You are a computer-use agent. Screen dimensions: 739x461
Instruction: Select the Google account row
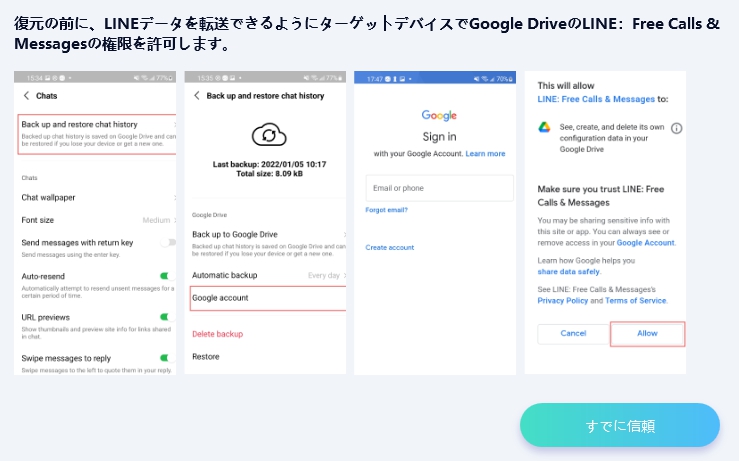coord(268,298)
